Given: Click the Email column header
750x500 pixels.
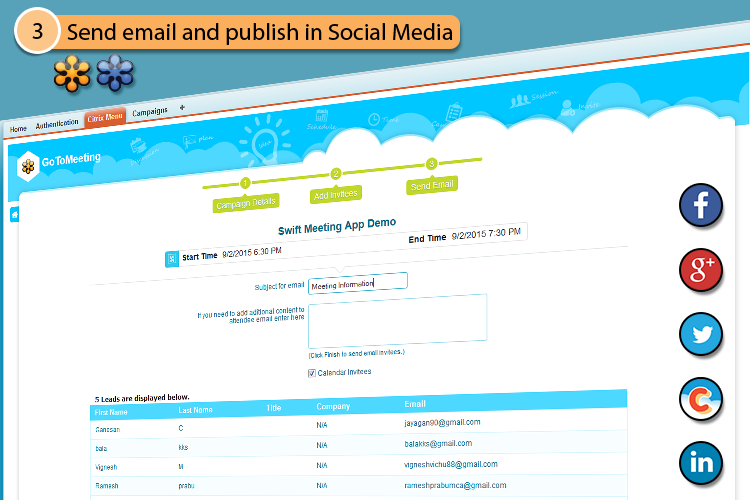Looking at the screenshot, I should pyautogui.click(x=415, y=404).
